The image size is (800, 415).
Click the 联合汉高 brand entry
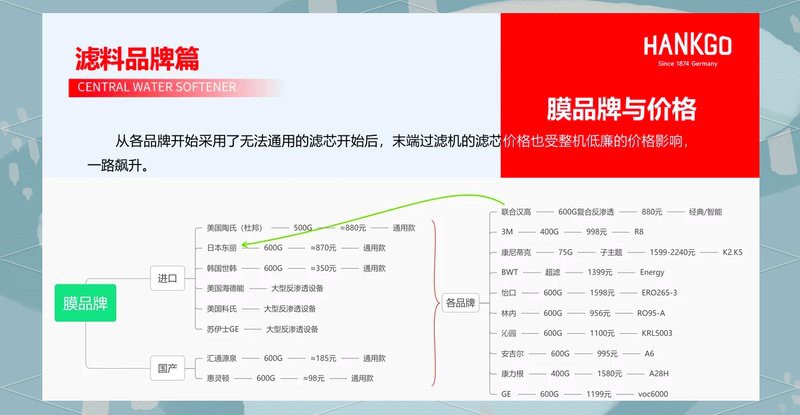click(x=516, y=211)
